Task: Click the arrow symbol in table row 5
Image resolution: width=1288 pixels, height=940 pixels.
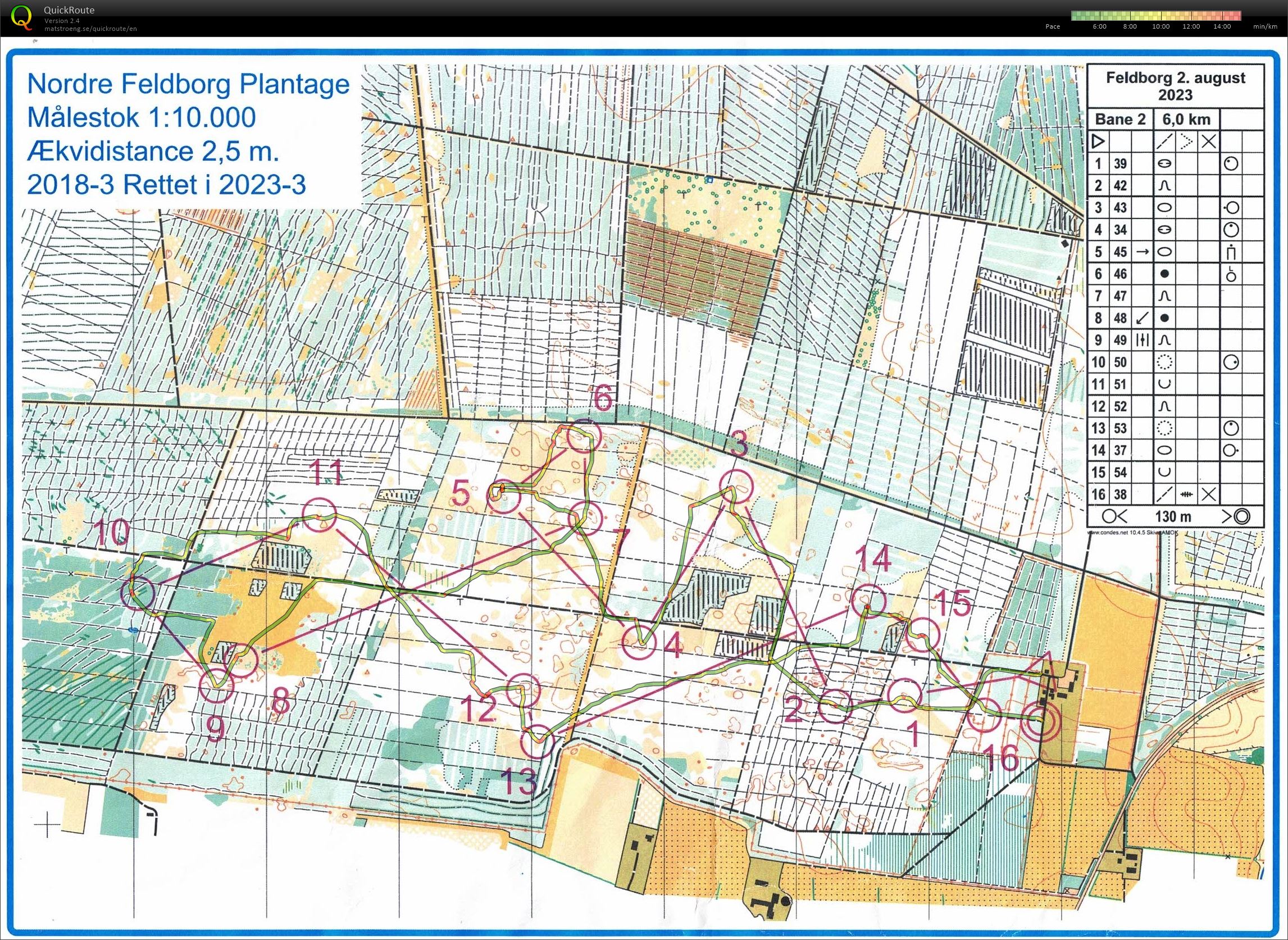Action: [1143, 252]
